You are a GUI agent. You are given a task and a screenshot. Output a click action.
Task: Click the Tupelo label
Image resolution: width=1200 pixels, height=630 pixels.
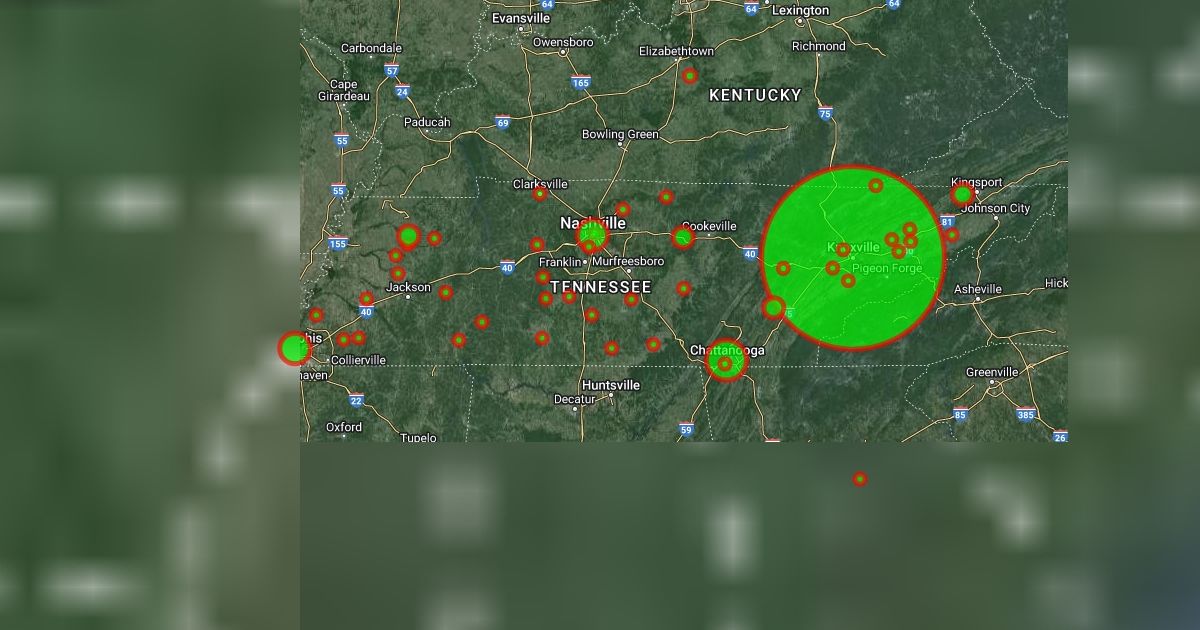[418, 437]
